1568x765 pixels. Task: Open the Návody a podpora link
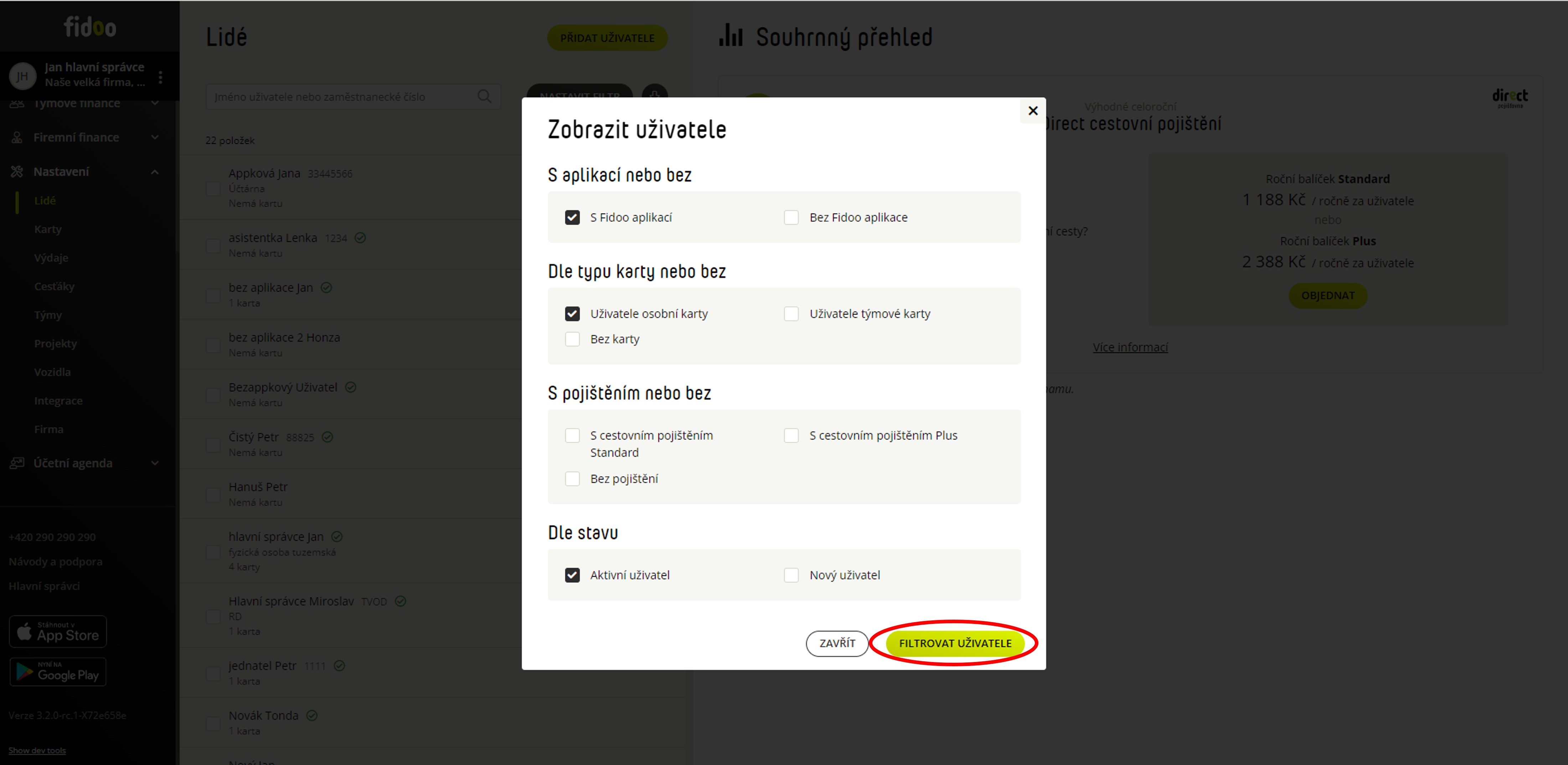coord(55,562)
